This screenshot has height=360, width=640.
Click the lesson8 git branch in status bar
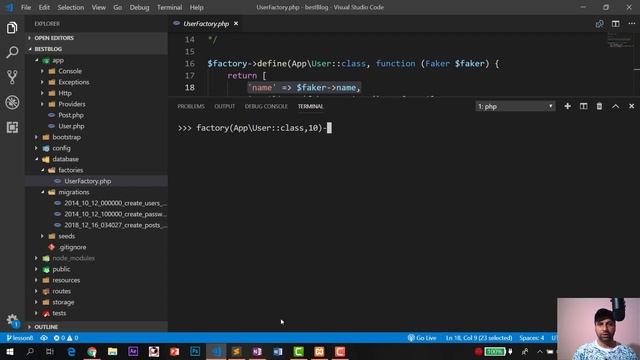[20, 338]
